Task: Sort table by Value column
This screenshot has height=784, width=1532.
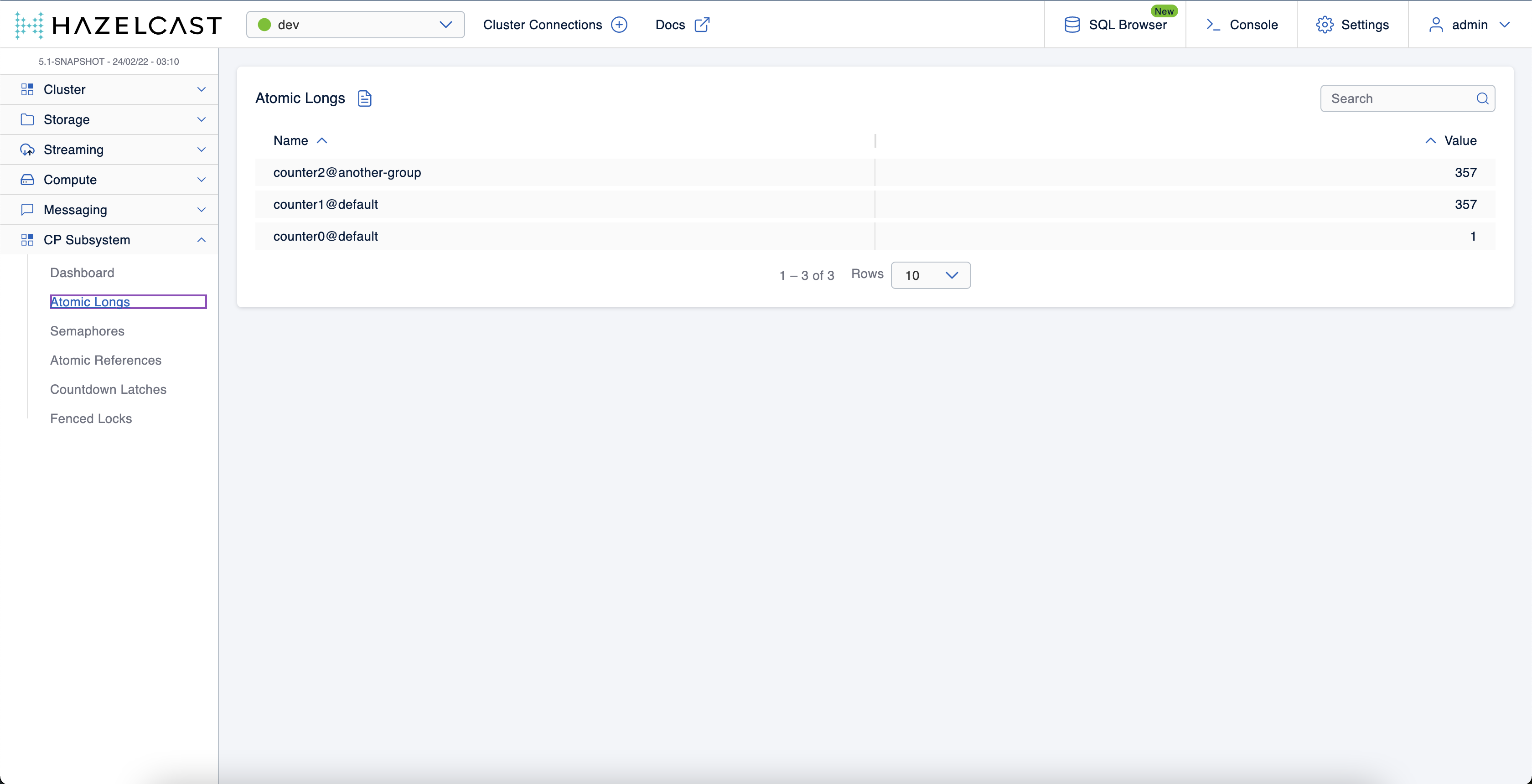Action: (1460, 141)
